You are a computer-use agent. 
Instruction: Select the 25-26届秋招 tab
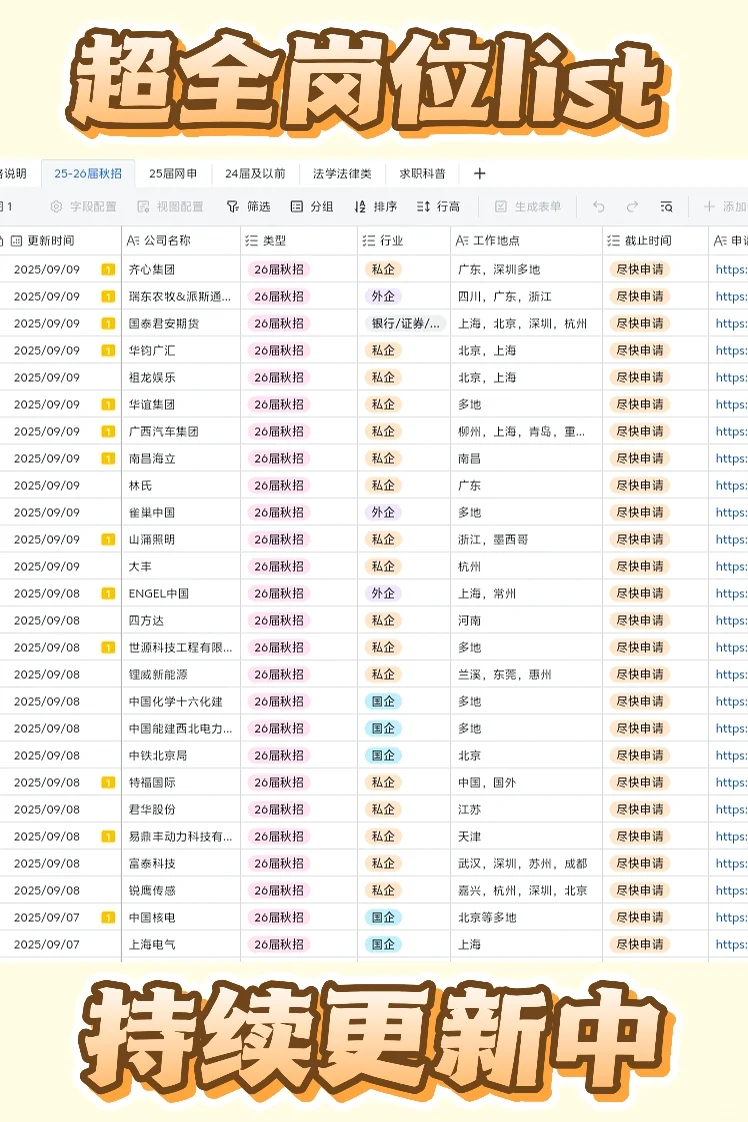click(x=88, y=174)
